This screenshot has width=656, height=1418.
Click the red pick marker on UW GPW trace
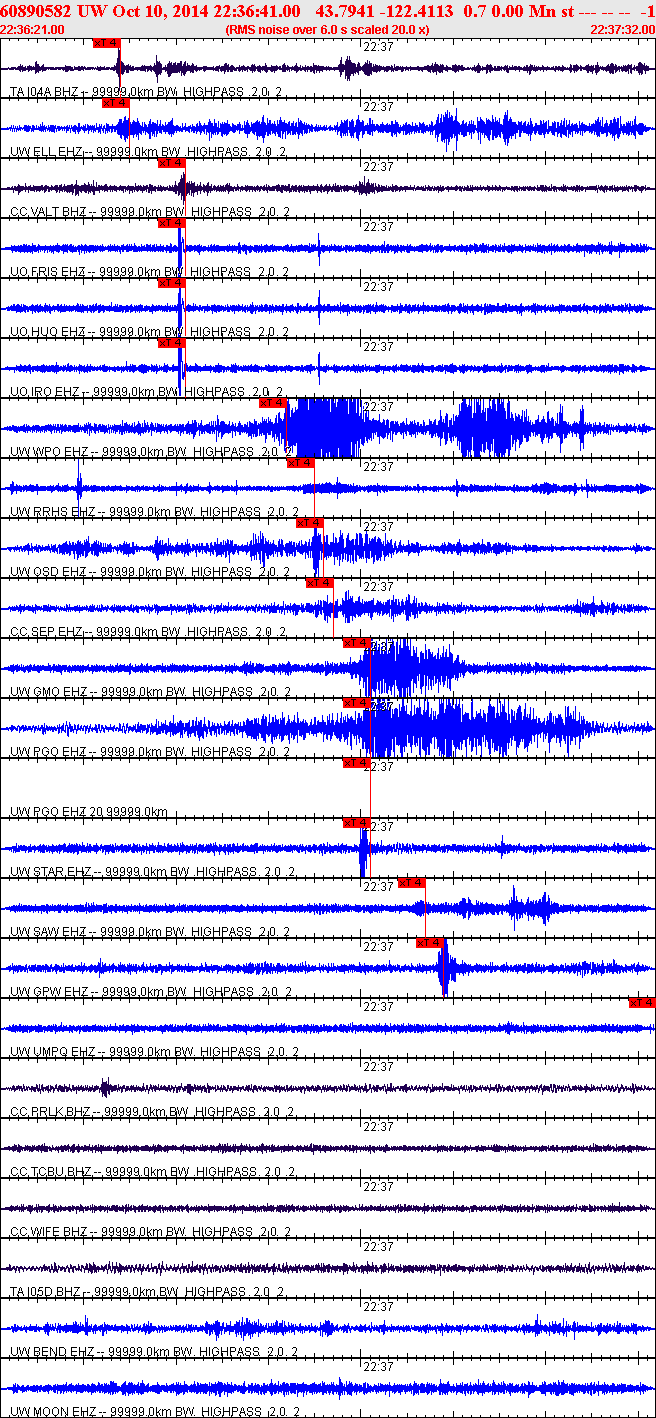430,943
